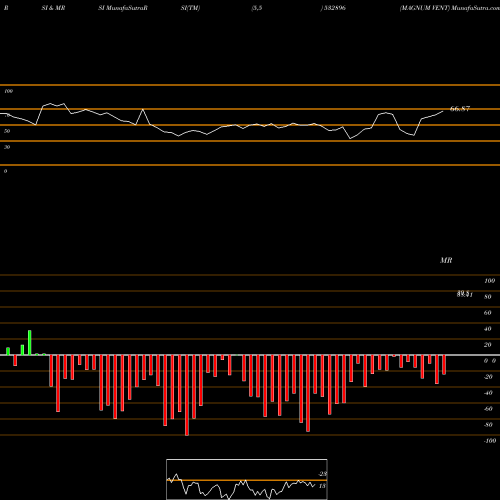Click the '50' label on the RSI axis
Image resolution: width=500 pixels, height=500 pixels.
pos(7,131)
